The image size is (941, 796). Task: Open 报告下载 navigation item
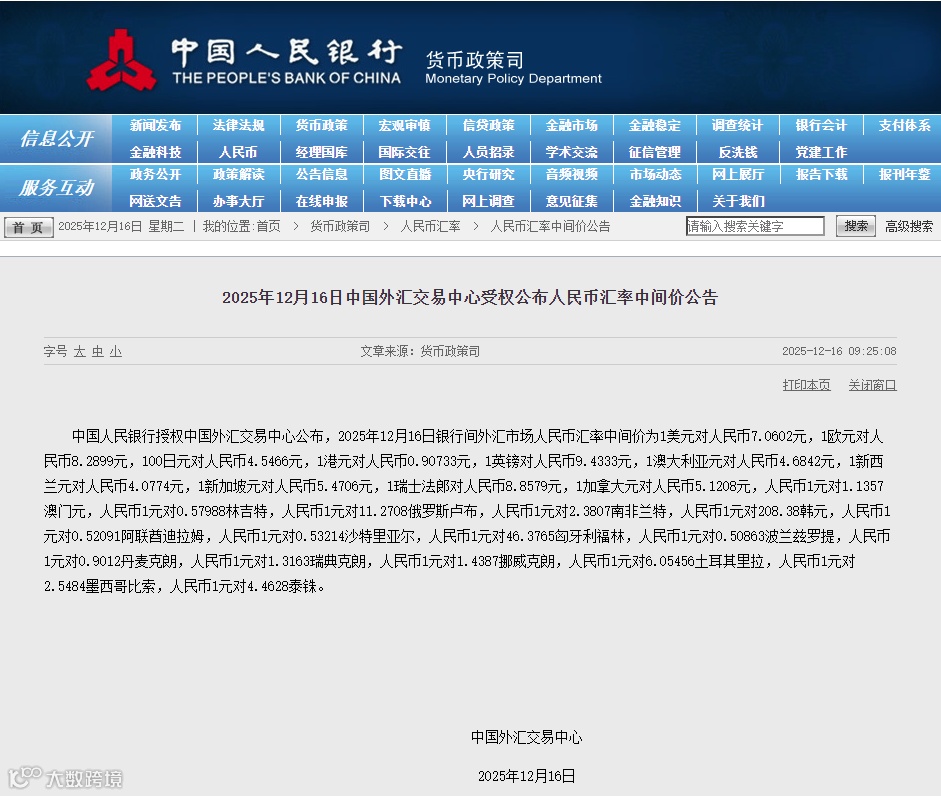821,175
